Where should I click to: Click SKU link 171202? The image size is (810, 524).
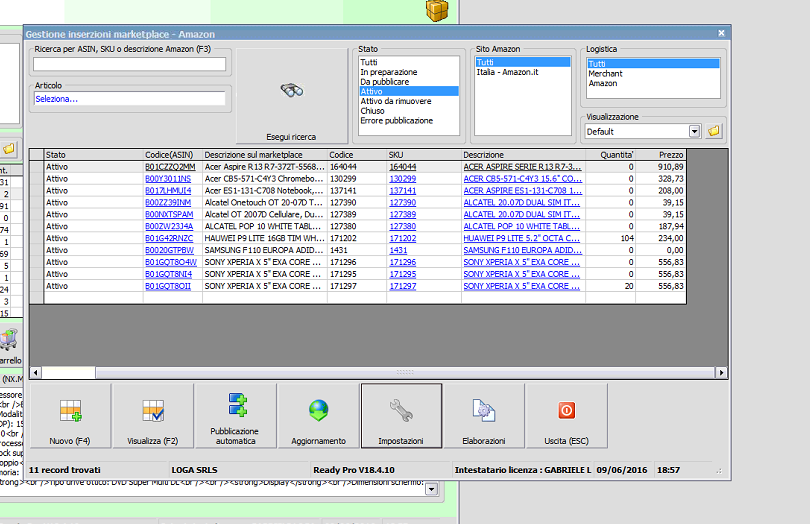click(403, 238)
